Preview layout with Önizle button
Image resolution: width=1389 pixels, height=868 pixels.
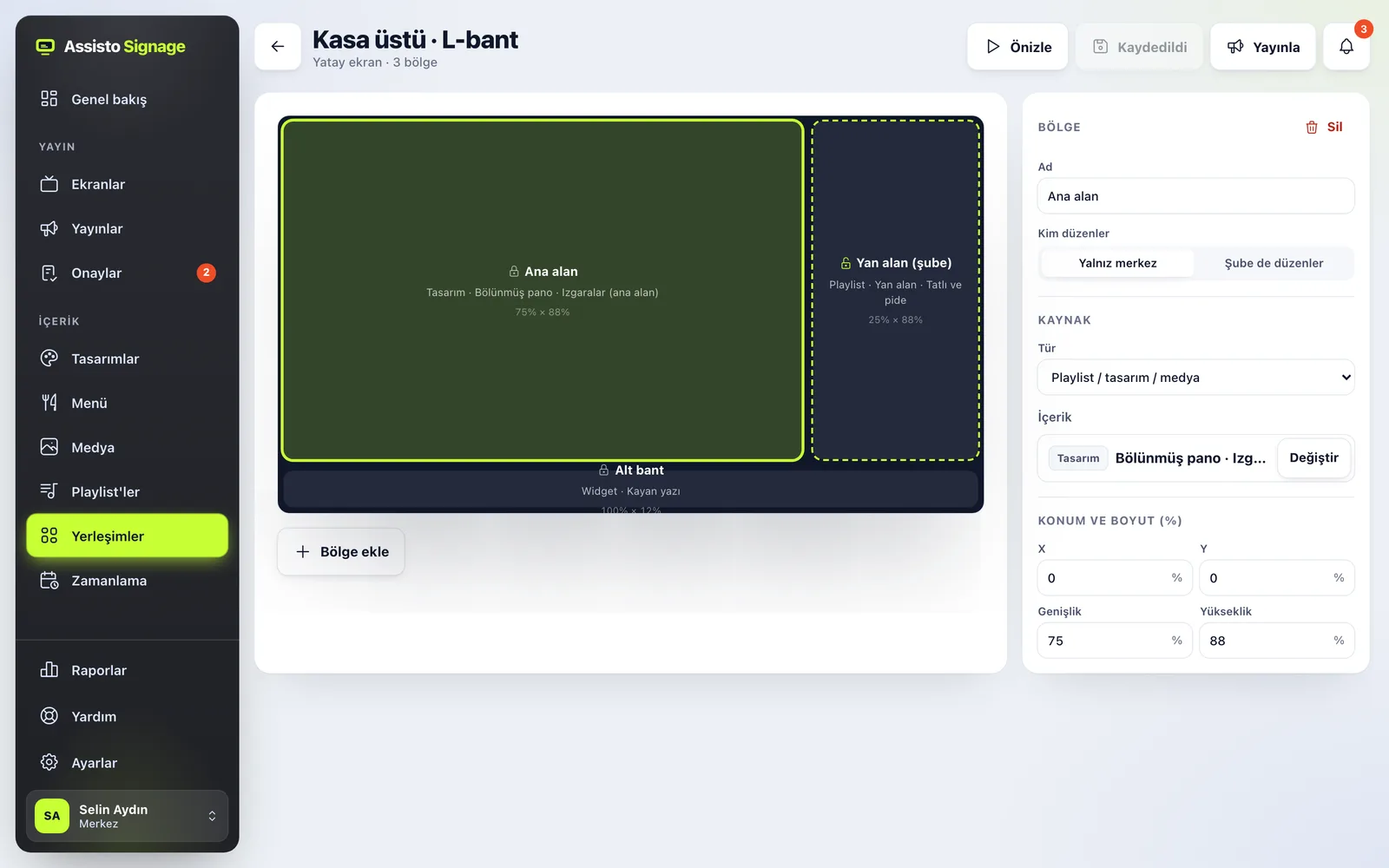click(1017, 47)
